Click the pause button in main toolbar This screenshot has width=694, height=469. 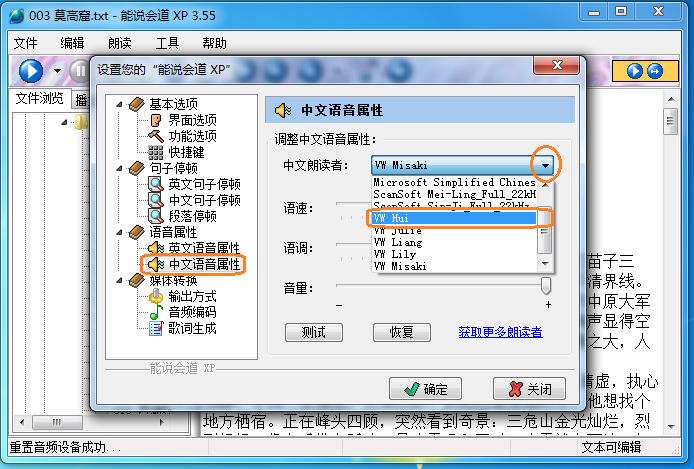[80, 71]
